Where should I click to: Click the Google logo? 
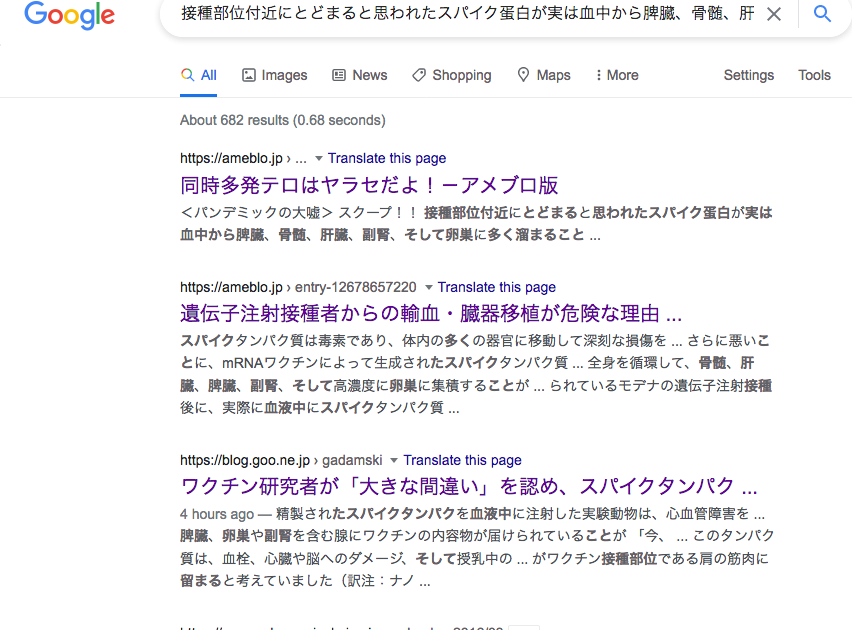tap(70, 15)
